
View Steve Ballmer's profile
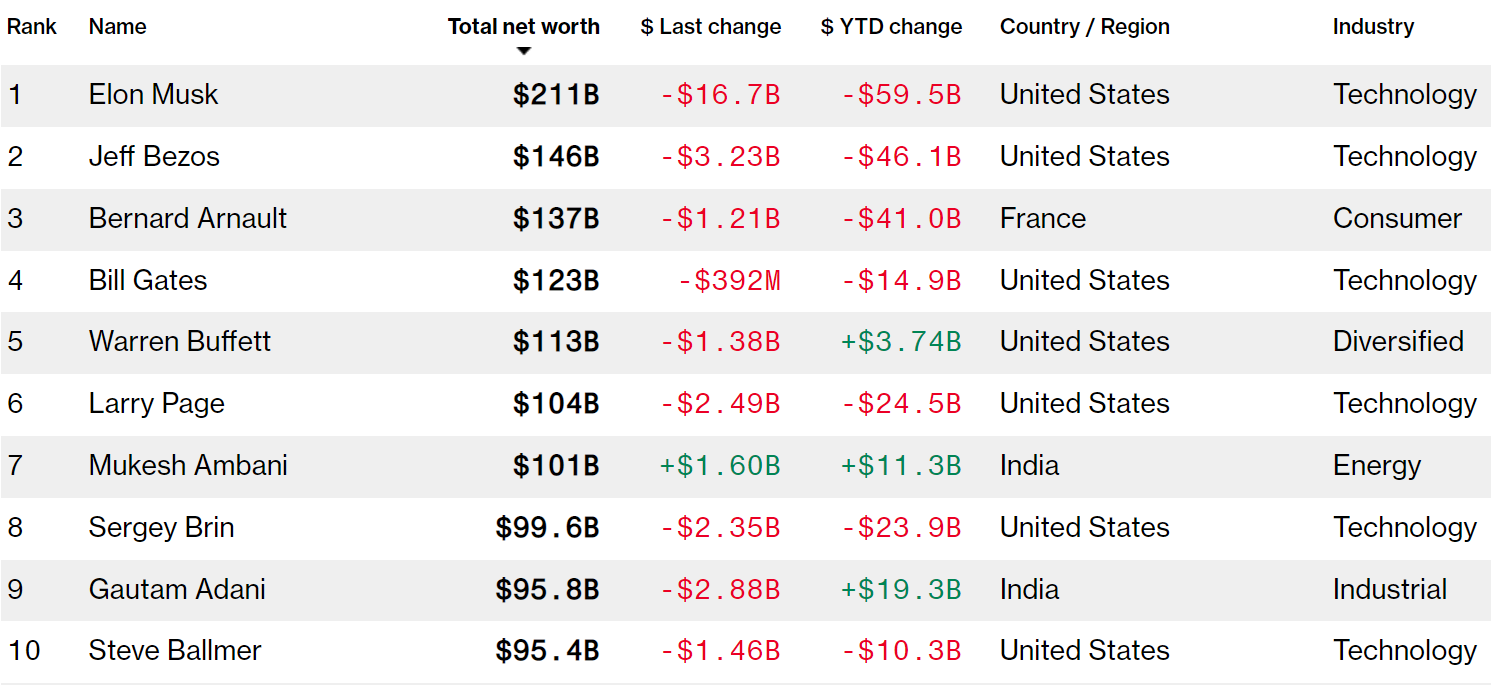(174, 651)
